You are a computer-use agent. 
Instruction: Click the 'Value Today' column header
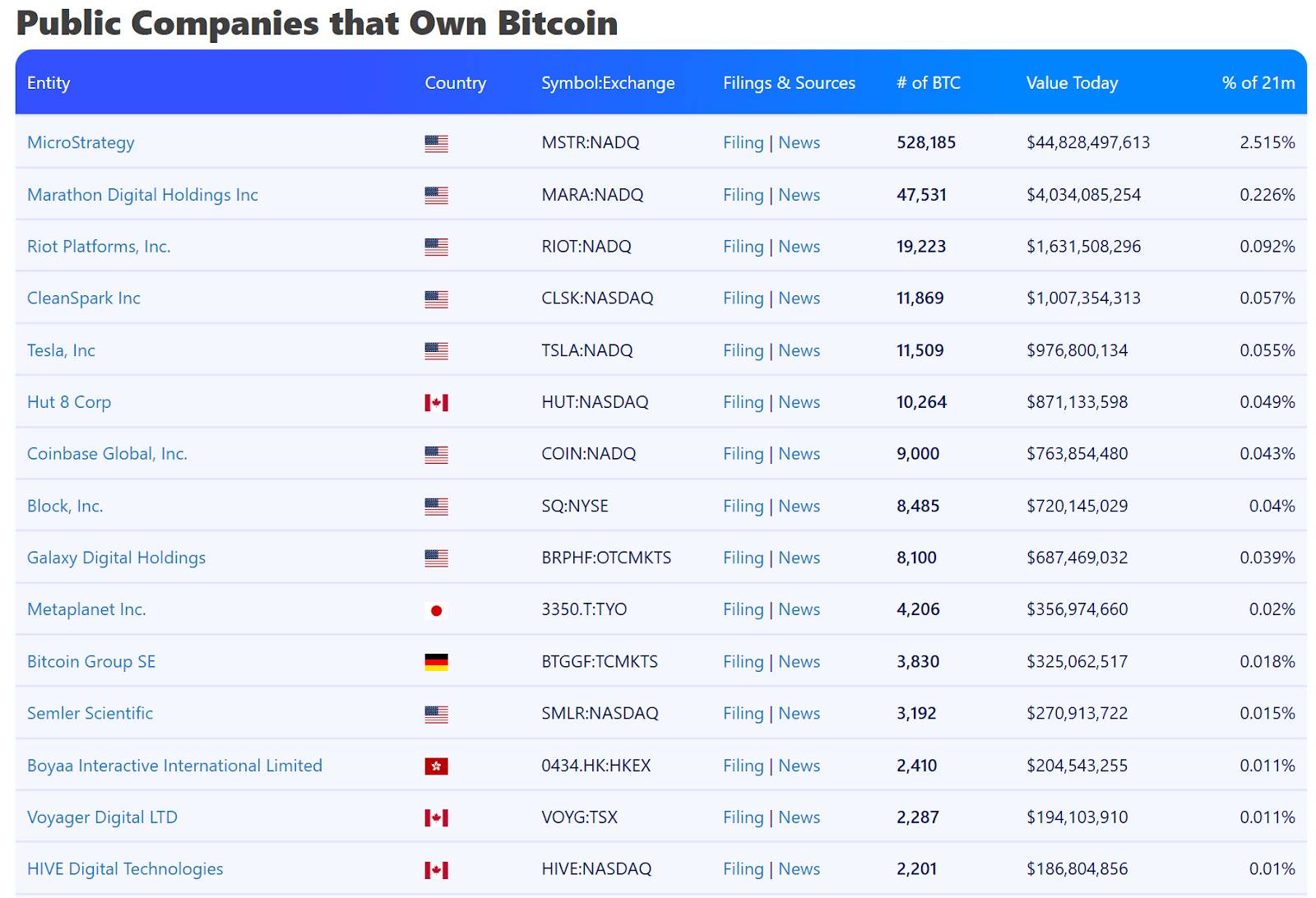coord(1072,83)
